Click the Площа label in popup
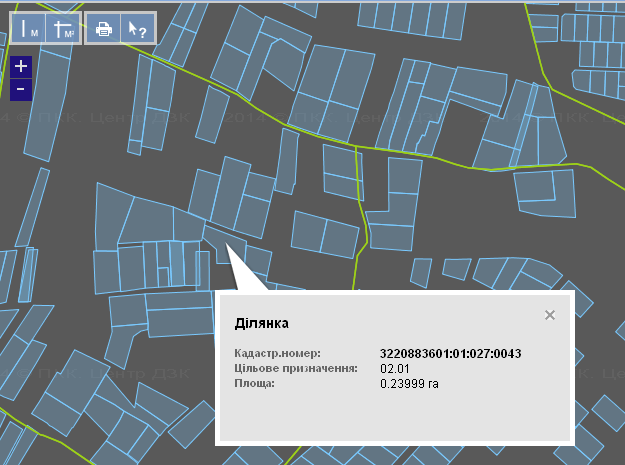Viewport: 625px width, 465px height. [255, 383]
